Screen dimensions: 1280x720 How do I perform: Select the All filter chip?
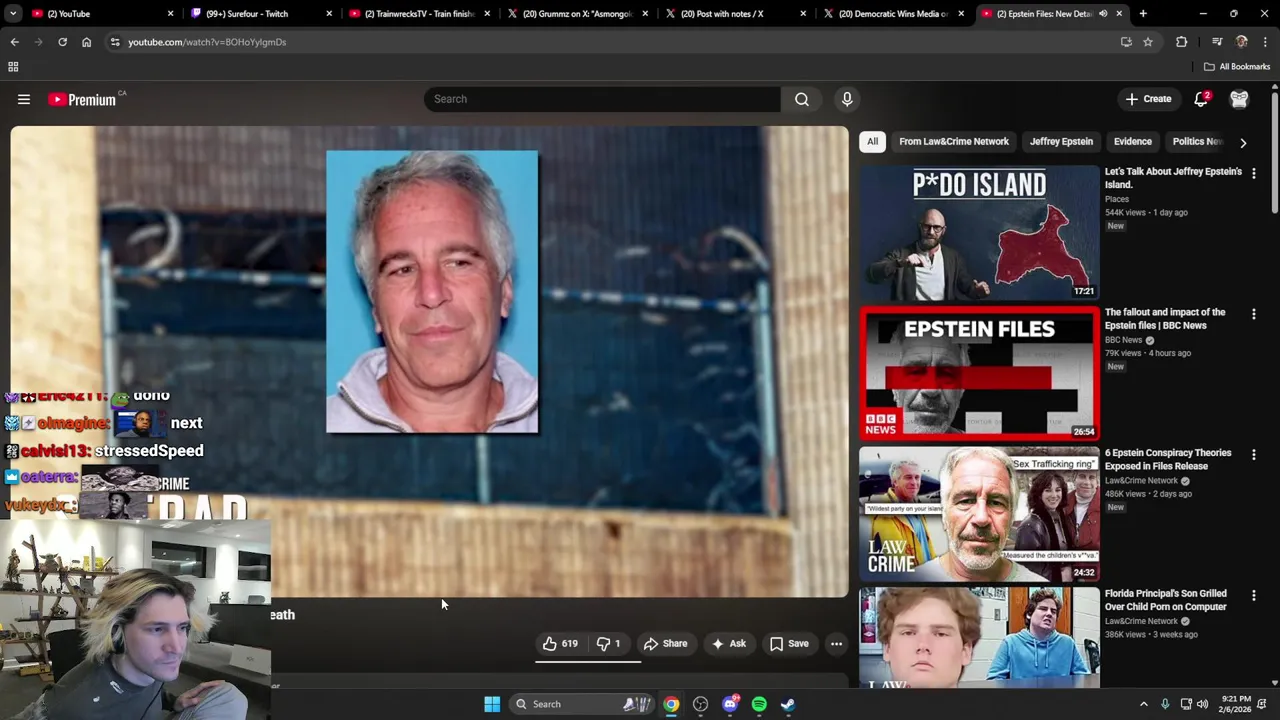pyautogui.click(x=872, y=142)
